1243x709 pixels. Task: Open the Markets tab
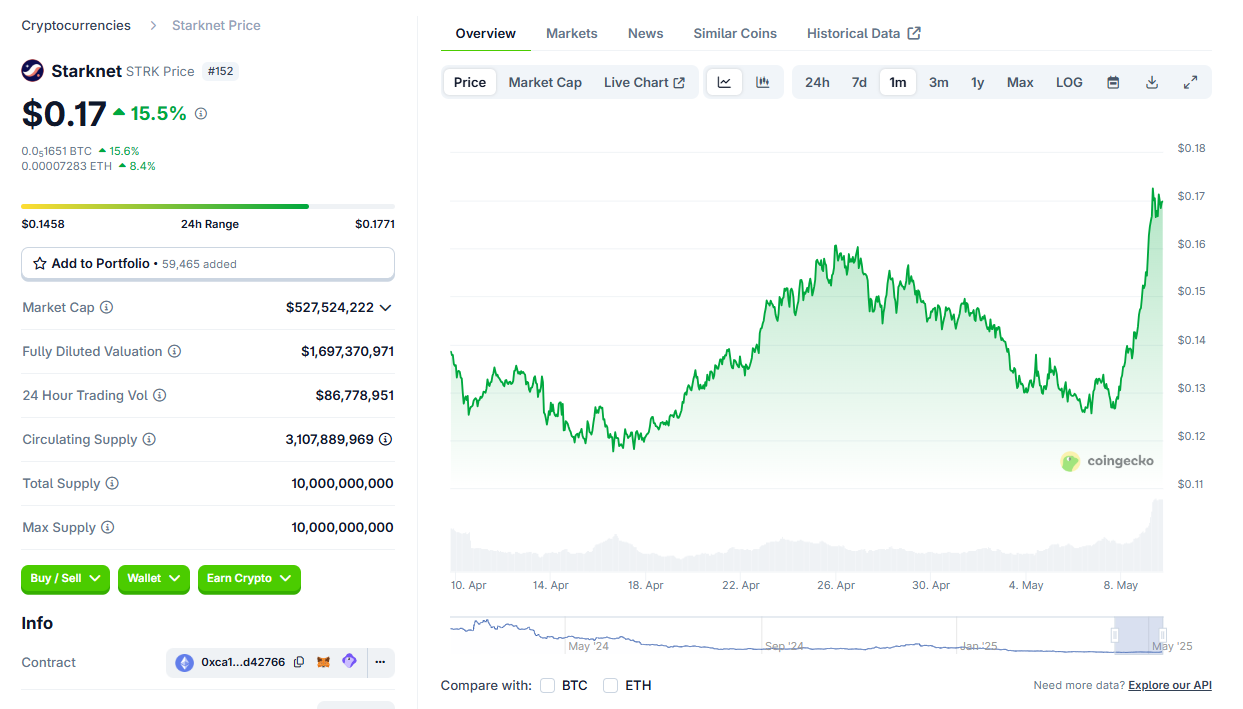point(572,33)
